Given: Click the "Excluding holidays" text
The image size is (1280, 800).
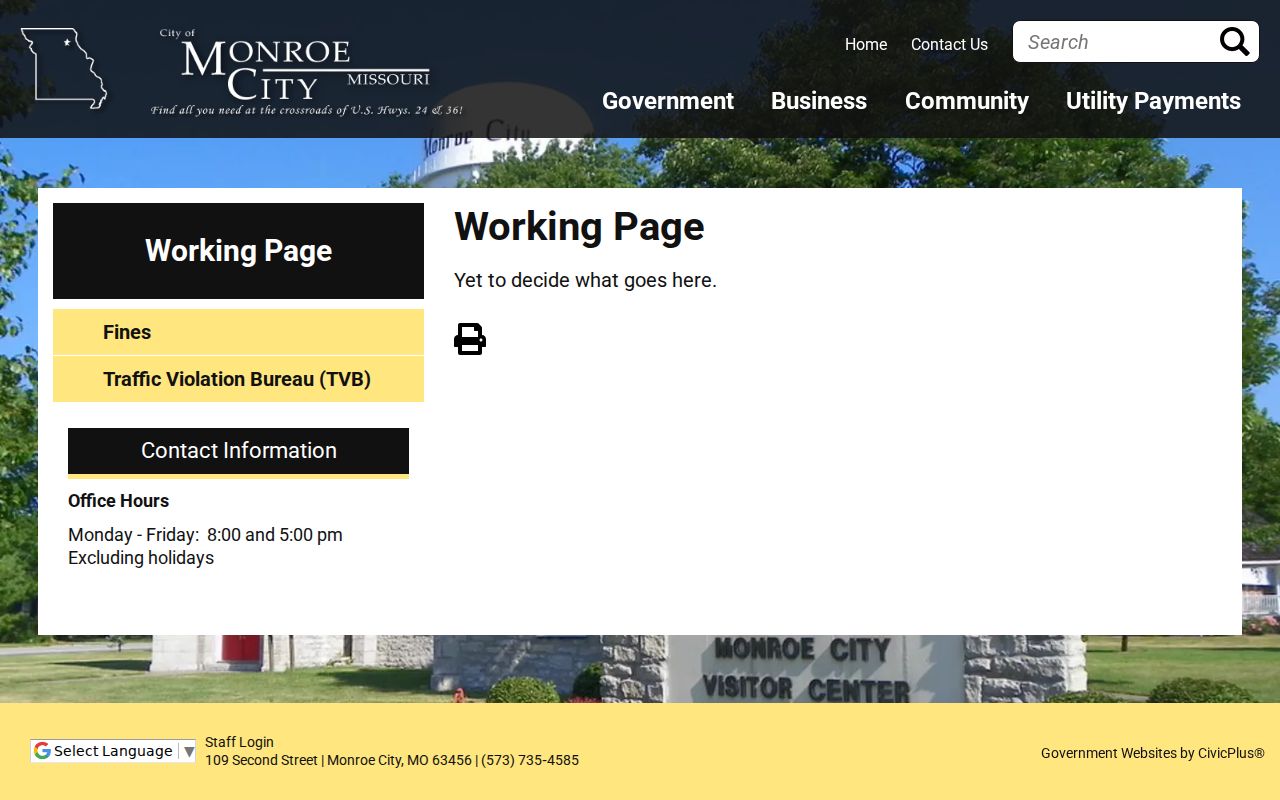Looking at the screenshot, I should 141,558.
